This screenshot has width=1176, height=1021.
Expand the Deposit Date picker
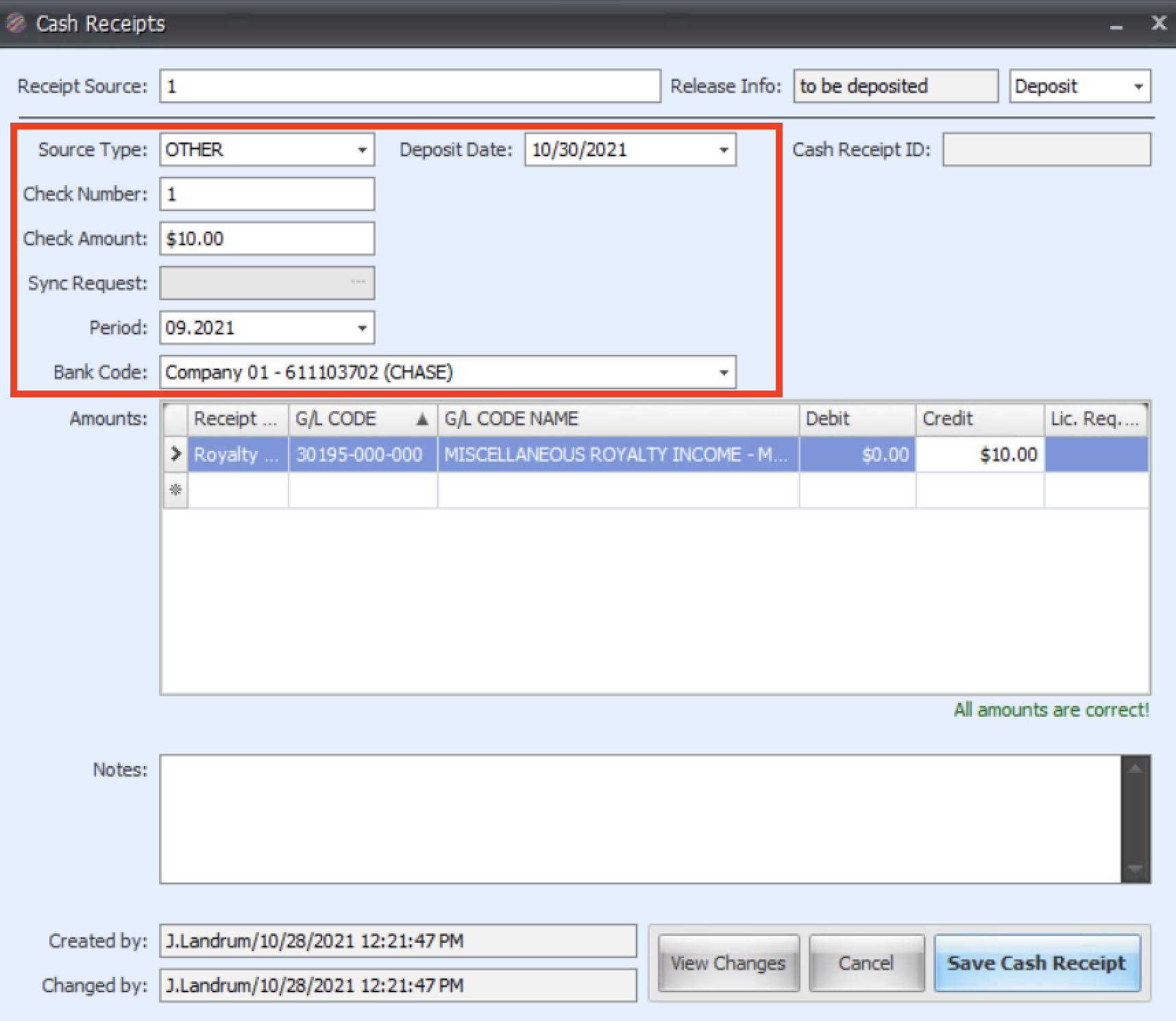tap(724, 150)
